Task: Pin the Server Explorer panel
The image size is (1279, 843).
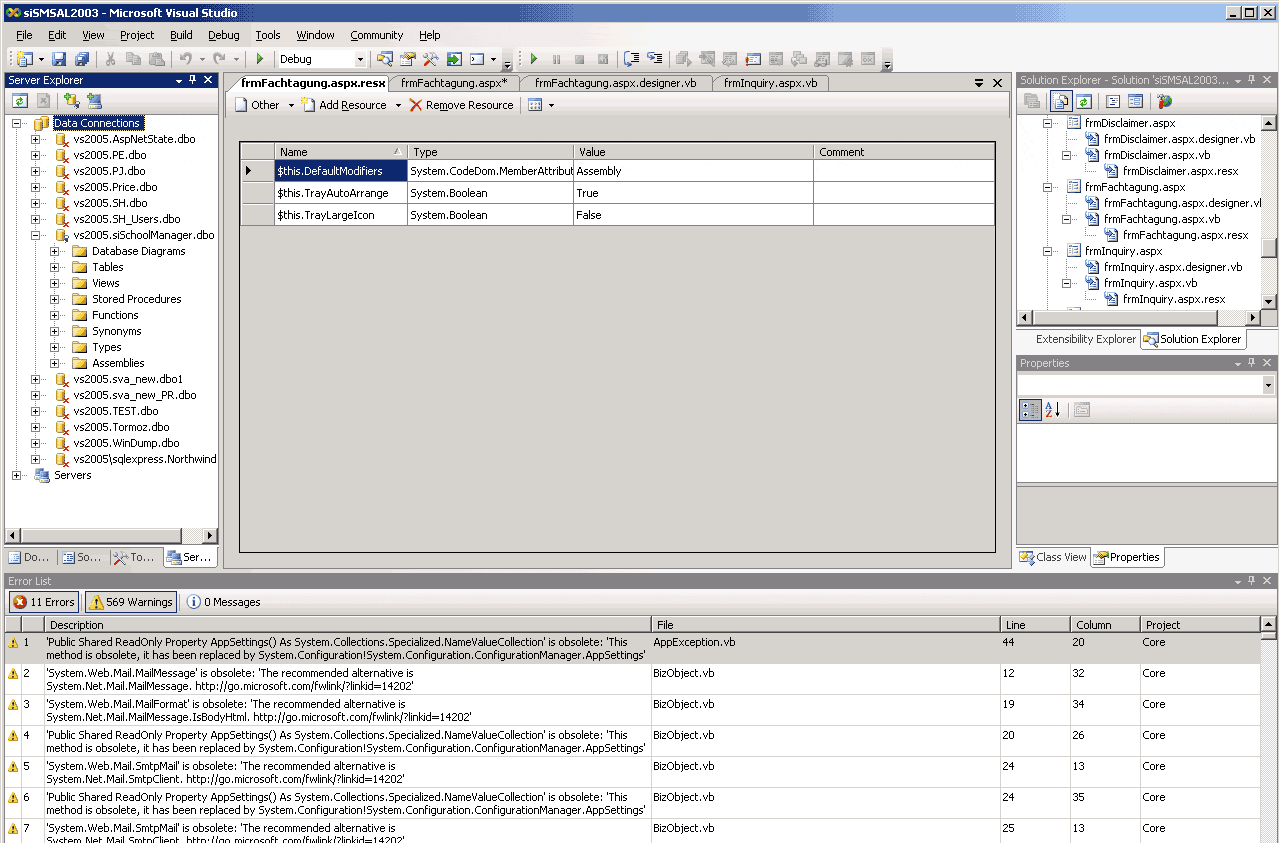Action: pyautogui.click(x=193, y=80)
